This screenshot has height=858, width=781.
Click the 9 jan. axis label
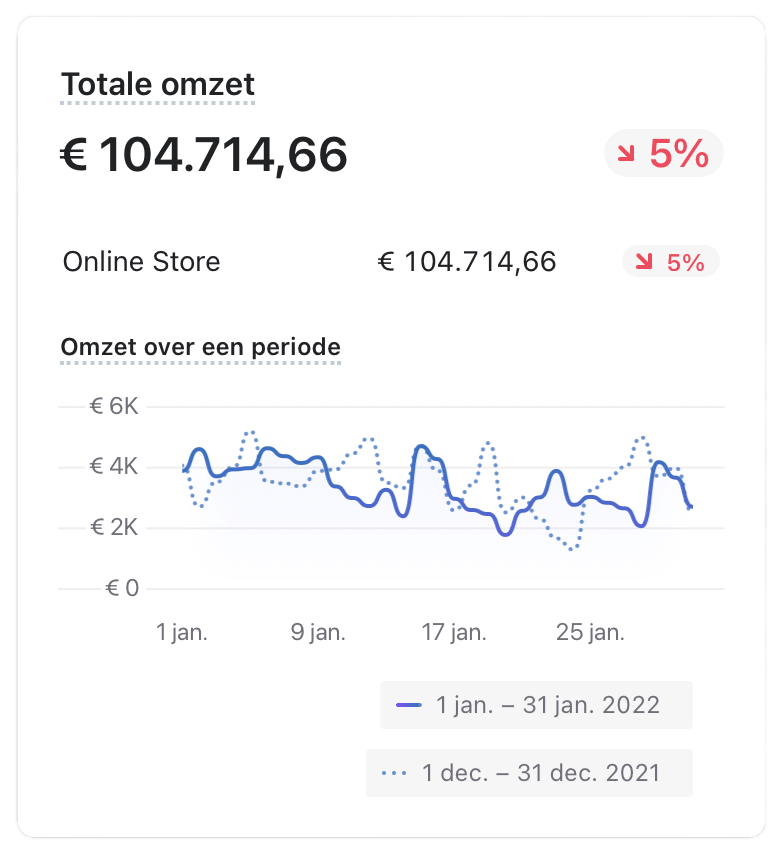coord(318,632)
